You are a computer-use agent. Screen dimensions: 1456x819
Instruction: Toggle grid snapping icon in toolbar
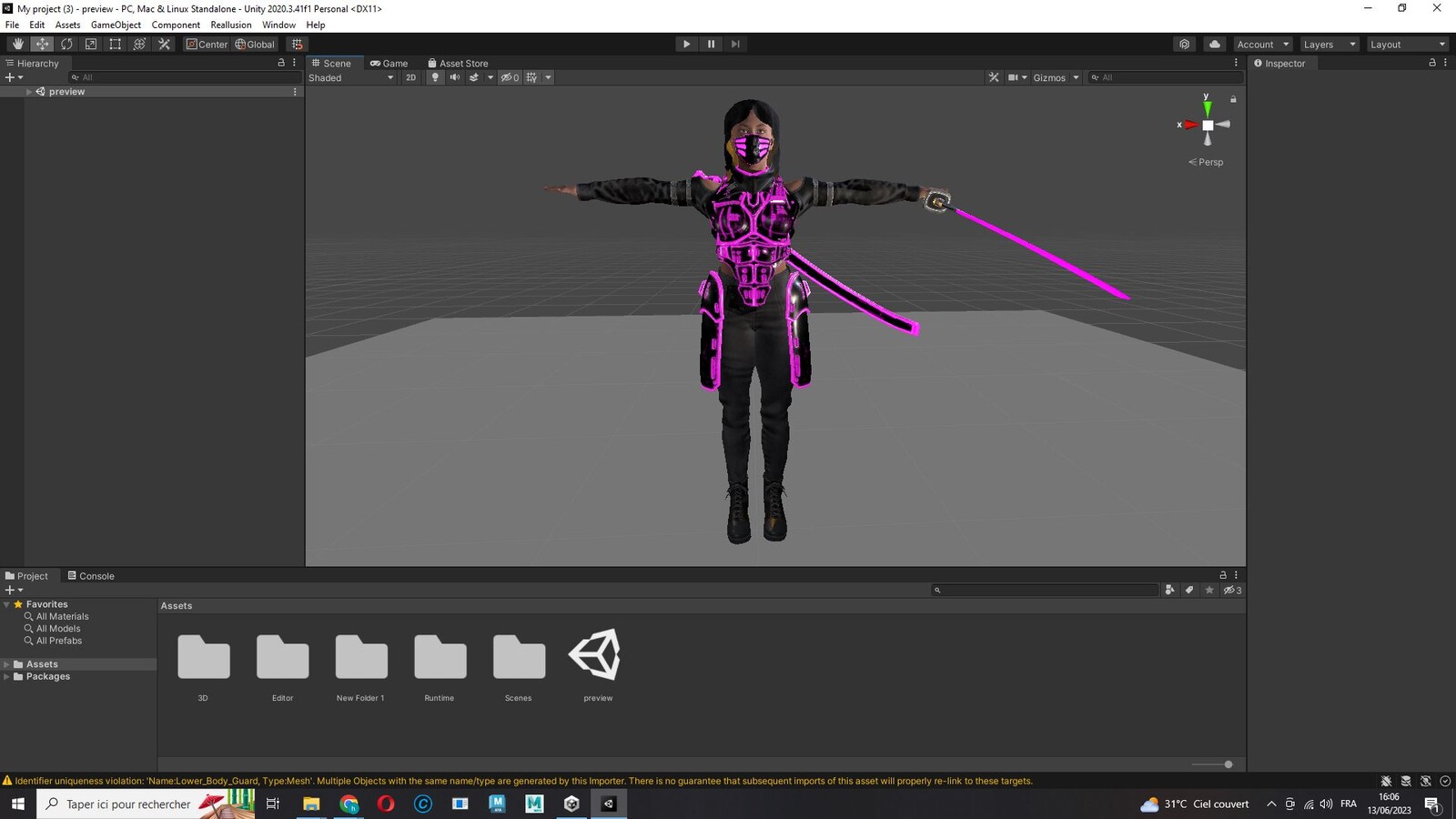(297, 44)
